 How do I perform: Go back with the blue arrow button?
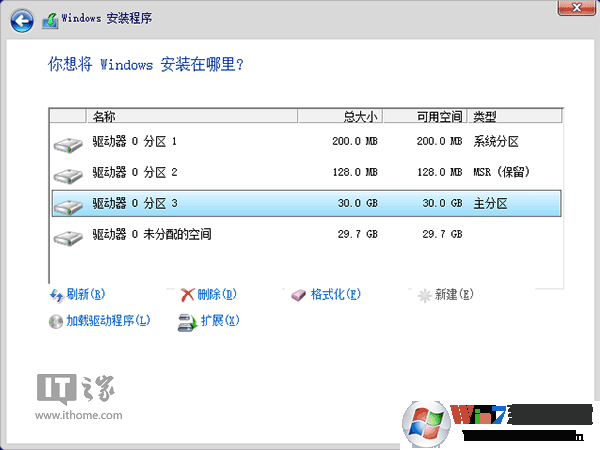pos(22,20)
